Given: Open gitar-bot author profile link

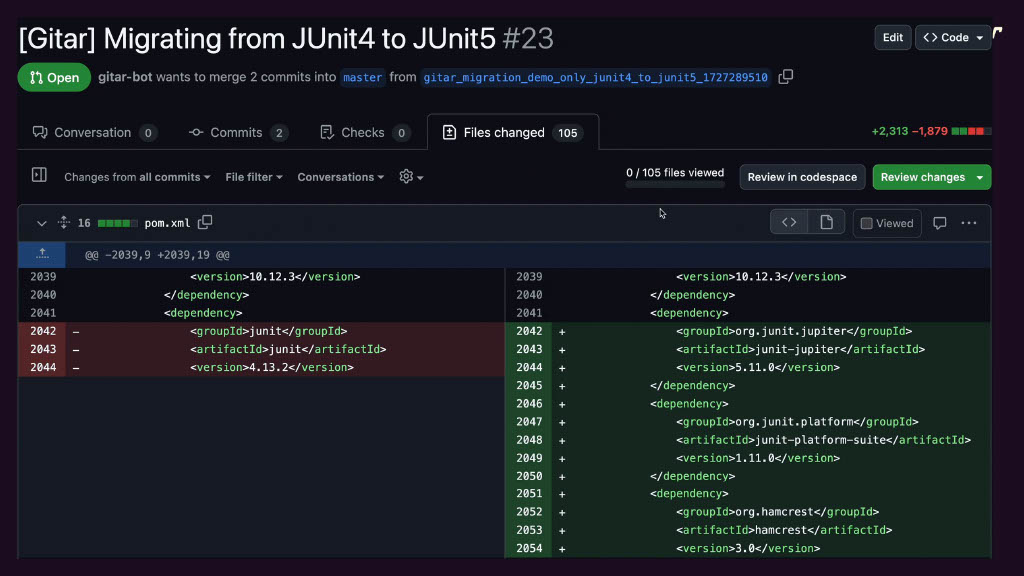Looking at the screenshot, I should 125,77.
